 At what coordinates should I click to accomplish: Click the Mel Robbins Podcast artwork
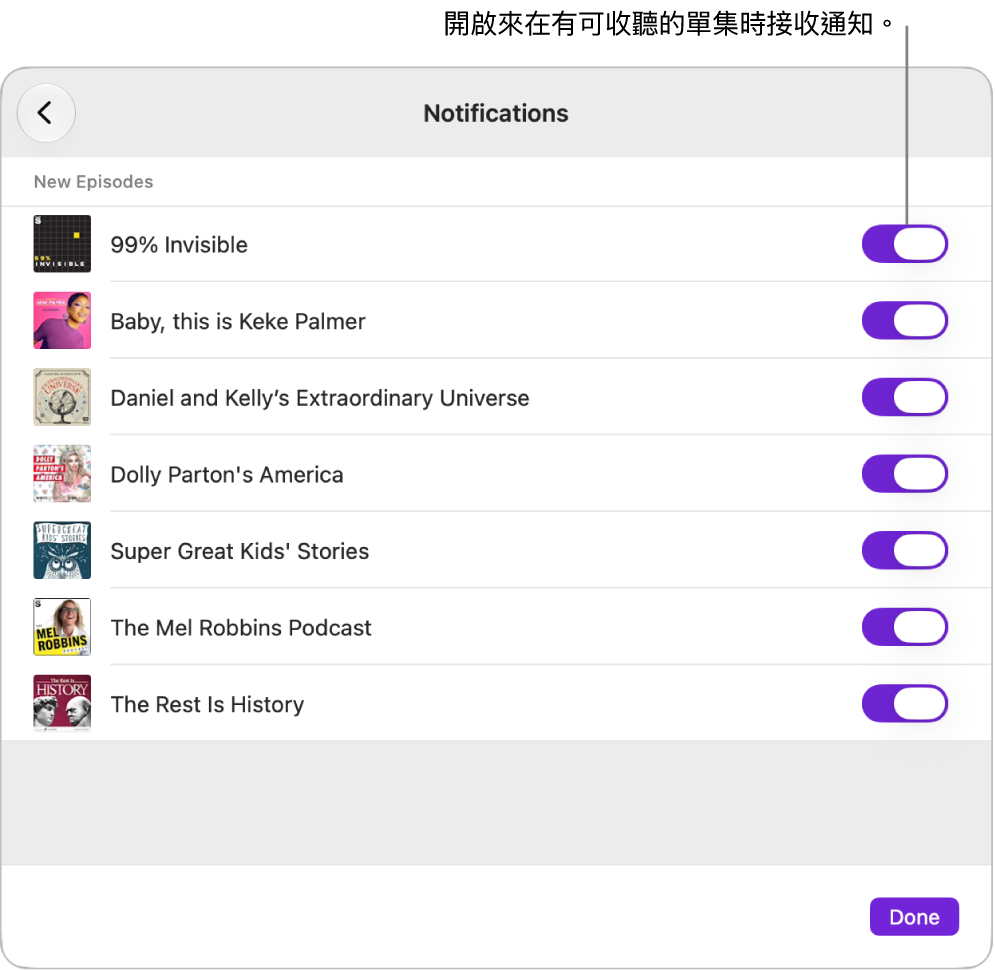click(62, 627)
